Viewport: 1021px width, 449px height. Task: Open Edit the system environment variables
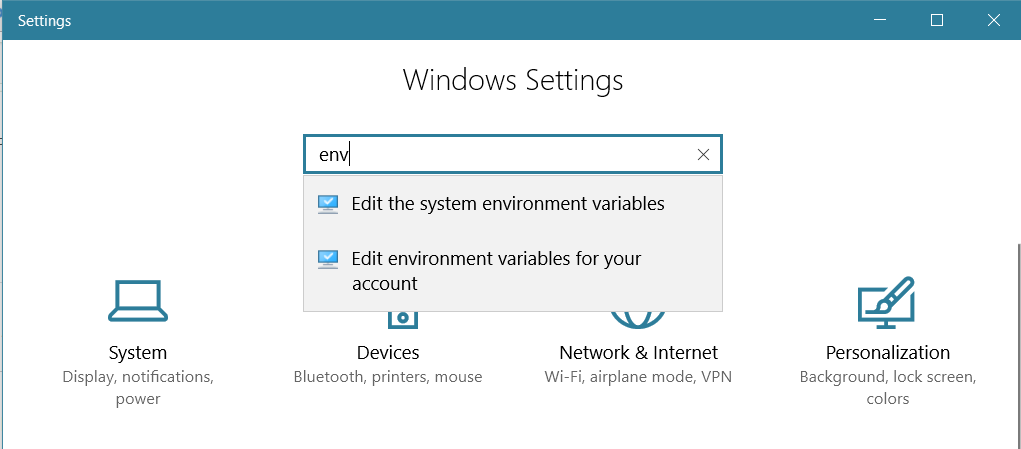[x=508, y=204]
